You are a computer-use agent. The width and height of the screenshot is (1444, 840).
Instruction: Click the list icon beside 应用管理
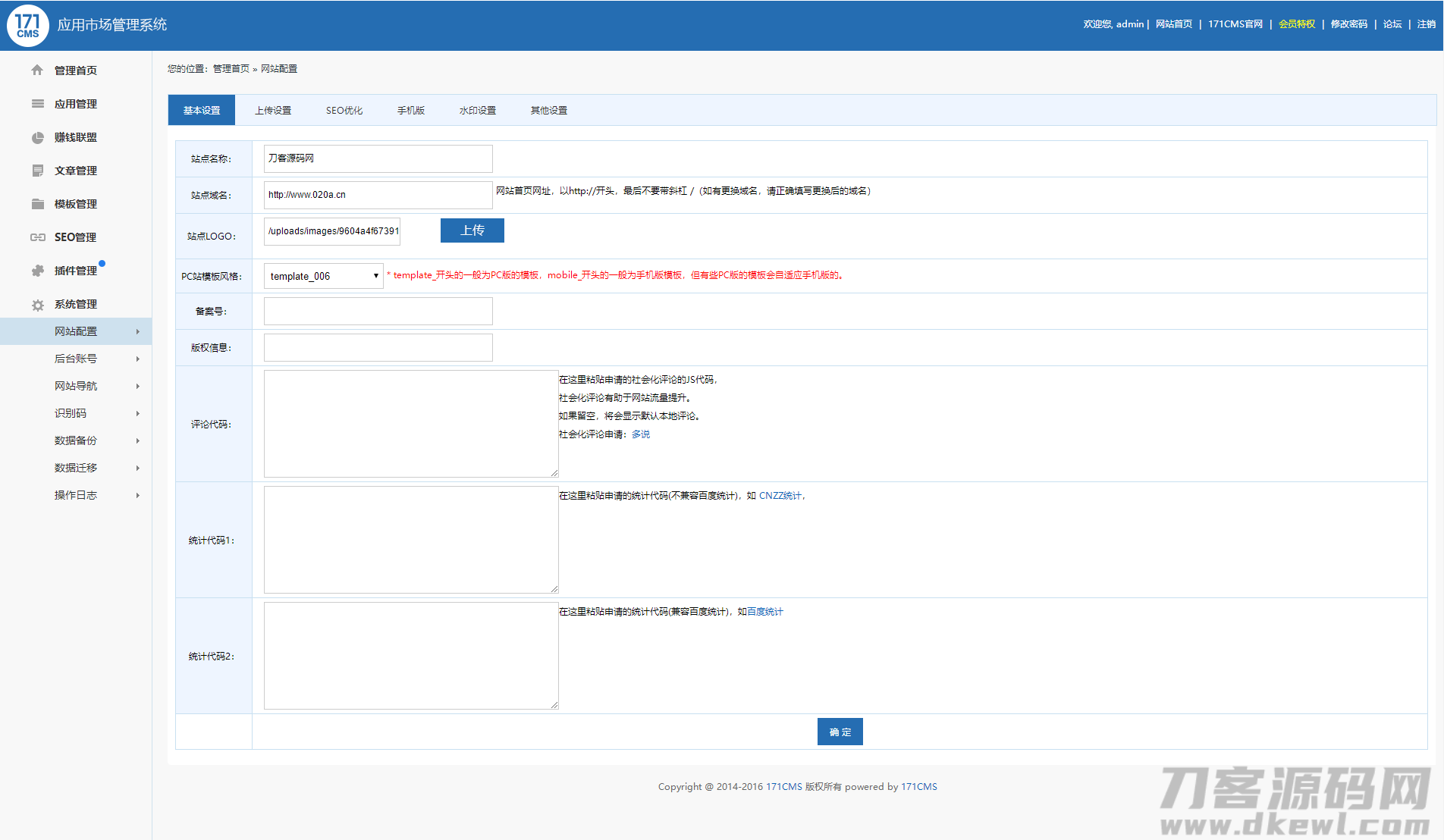click(37, 104)
